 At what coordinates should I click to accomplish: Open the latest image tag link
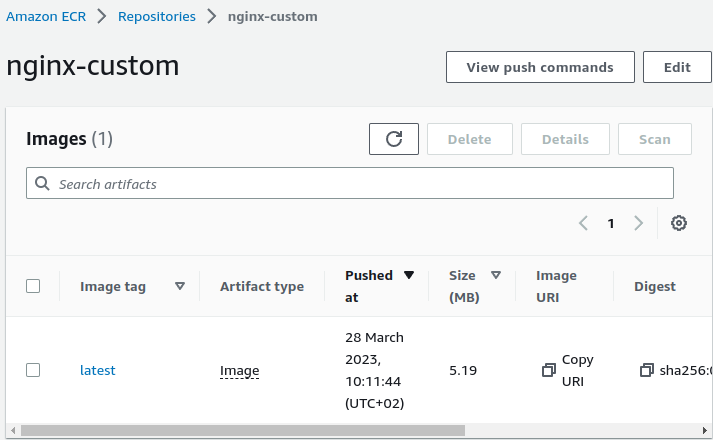click(97, 370)
